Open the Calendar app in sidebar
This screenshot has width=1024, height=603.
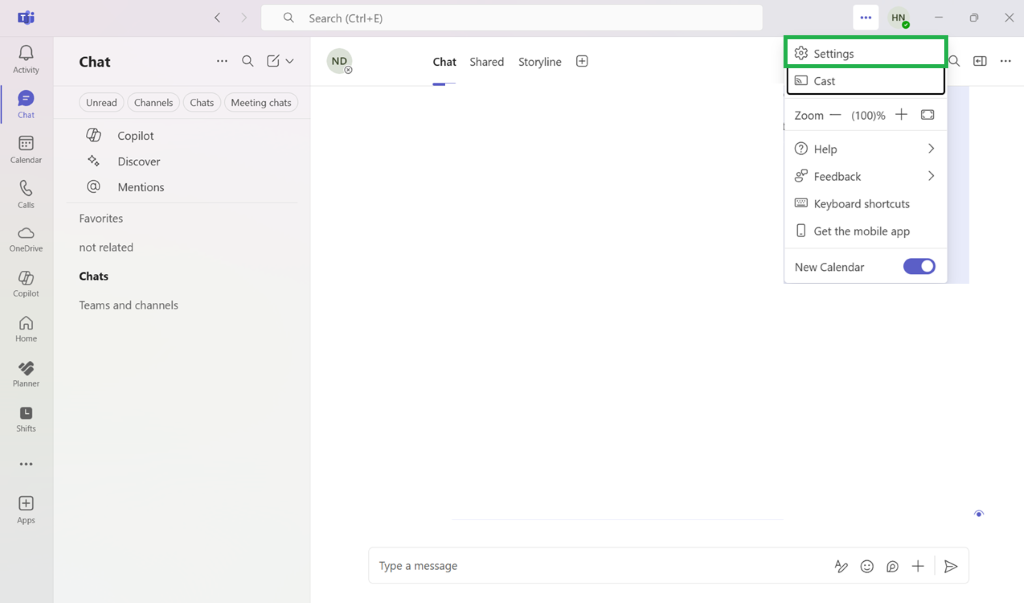pos(26,150)
